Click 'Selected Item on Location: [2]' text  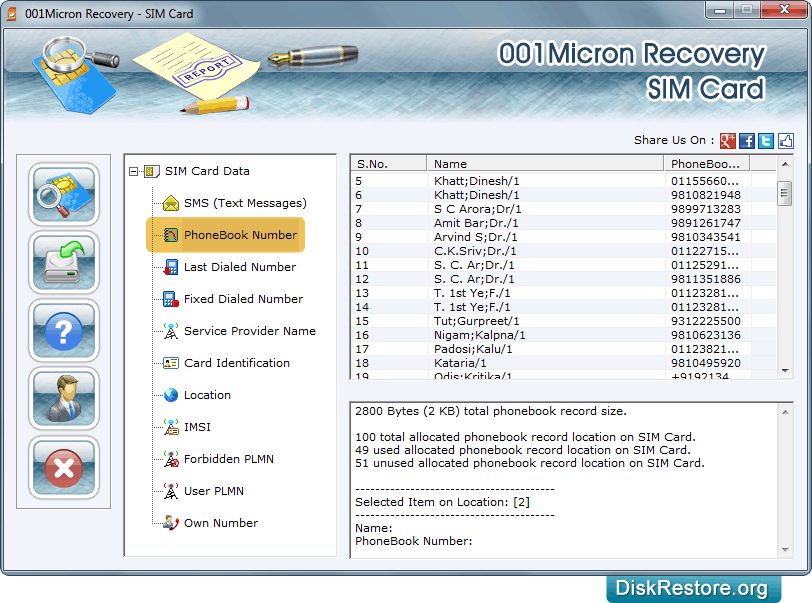(442, 502)
